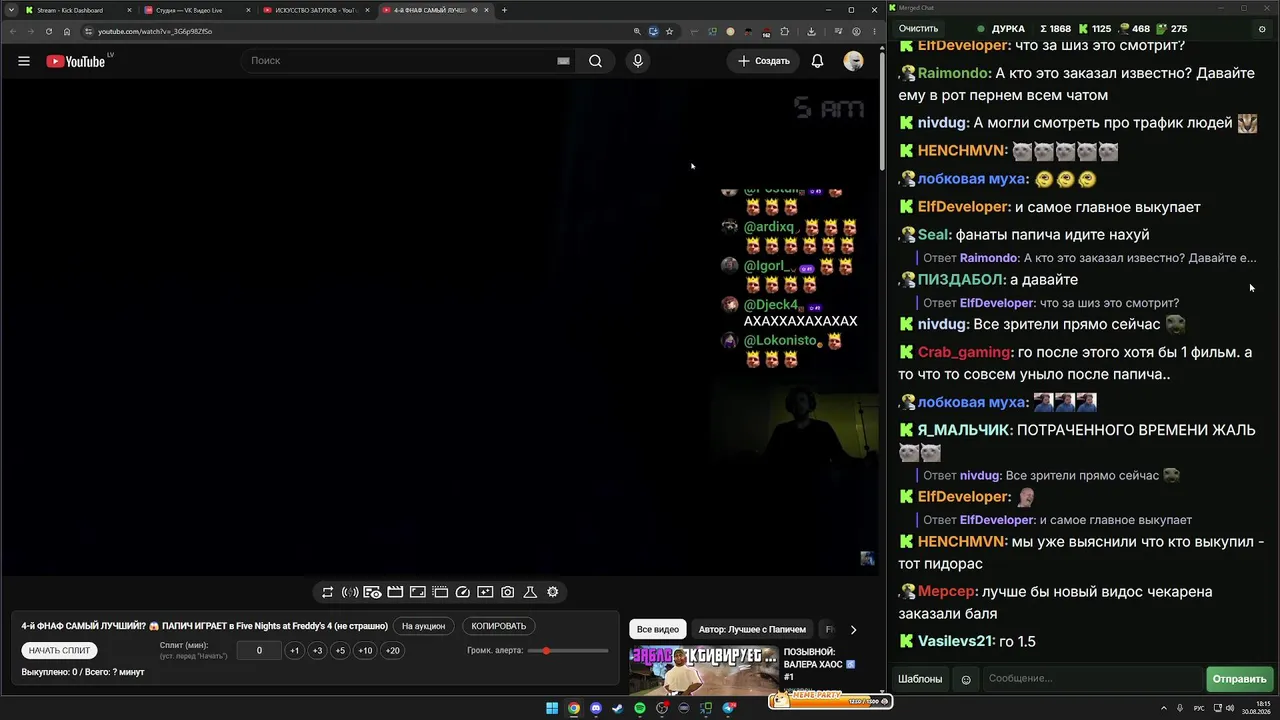The image size is (1280, 720).
Task: Start voice search with the microphone
Action: click(638, 61)
